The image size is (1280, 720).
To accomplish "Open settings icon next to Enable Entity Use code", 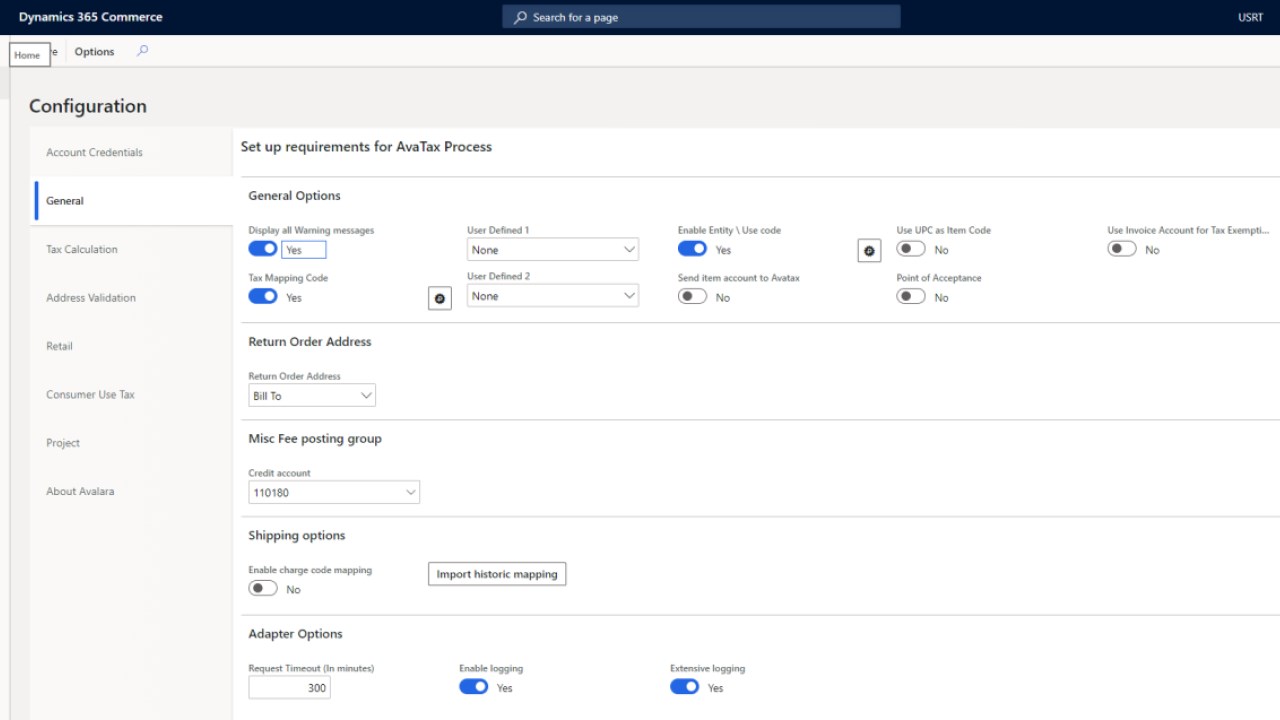I will pyautogui.click(x=869, y=250).
